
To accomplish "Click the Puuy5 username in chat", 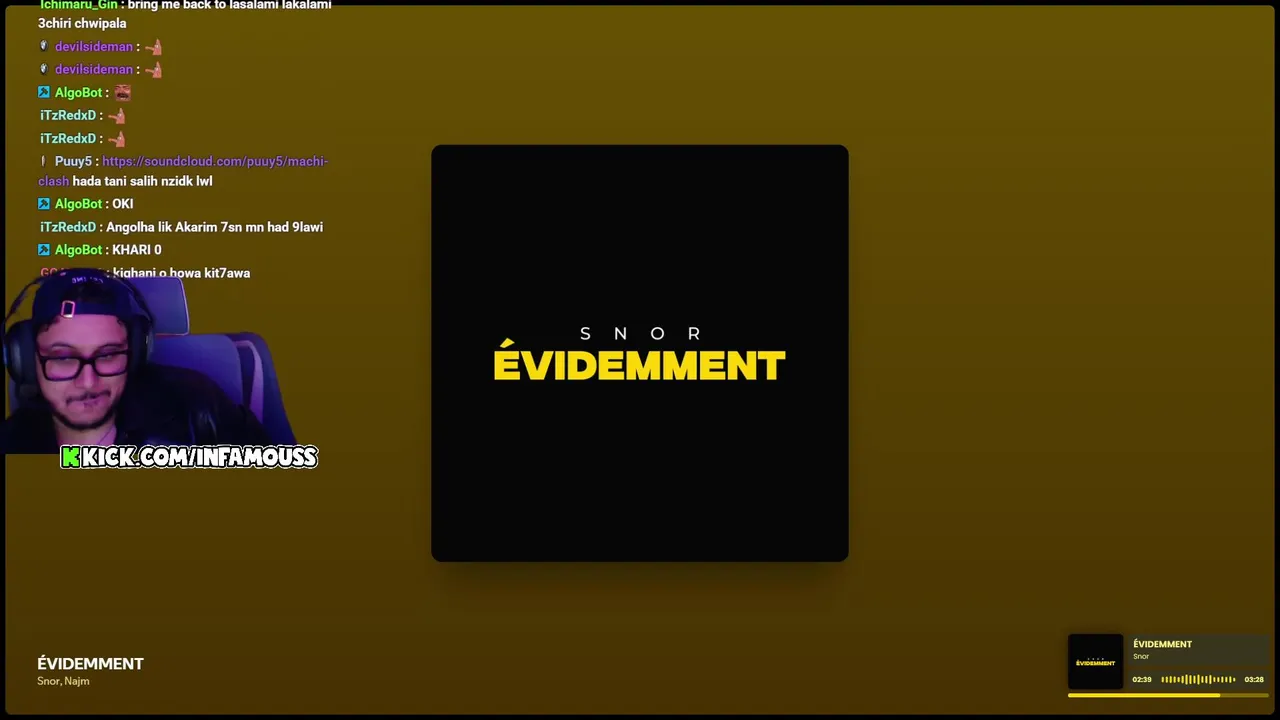I will tap(73, 162).
